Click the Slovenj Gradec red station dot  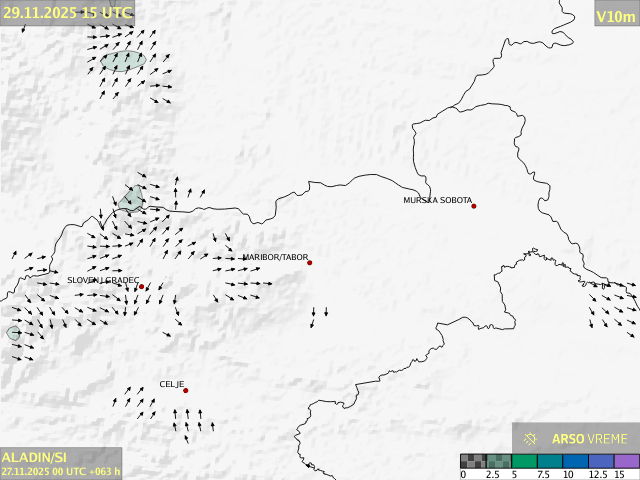142,287
